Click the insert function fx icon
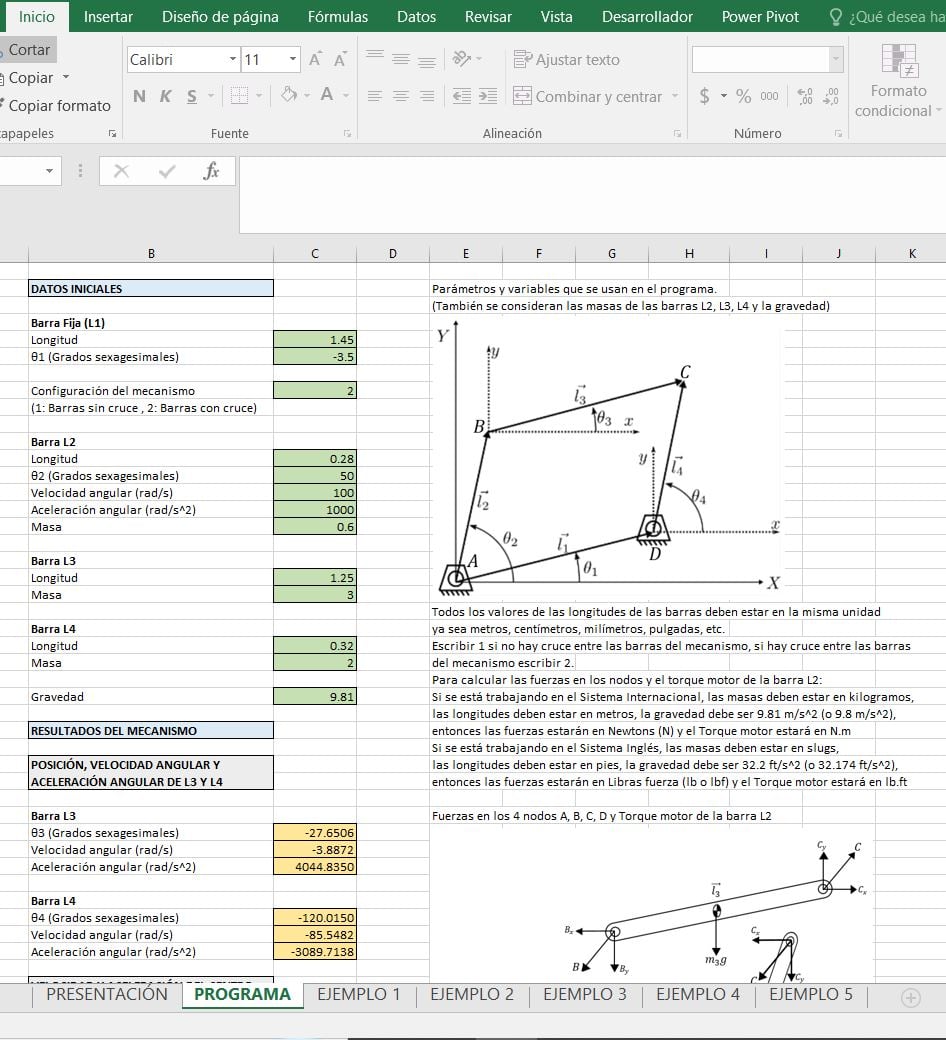The width and height of the screenshot is (946, 1040). coord(211,171)
